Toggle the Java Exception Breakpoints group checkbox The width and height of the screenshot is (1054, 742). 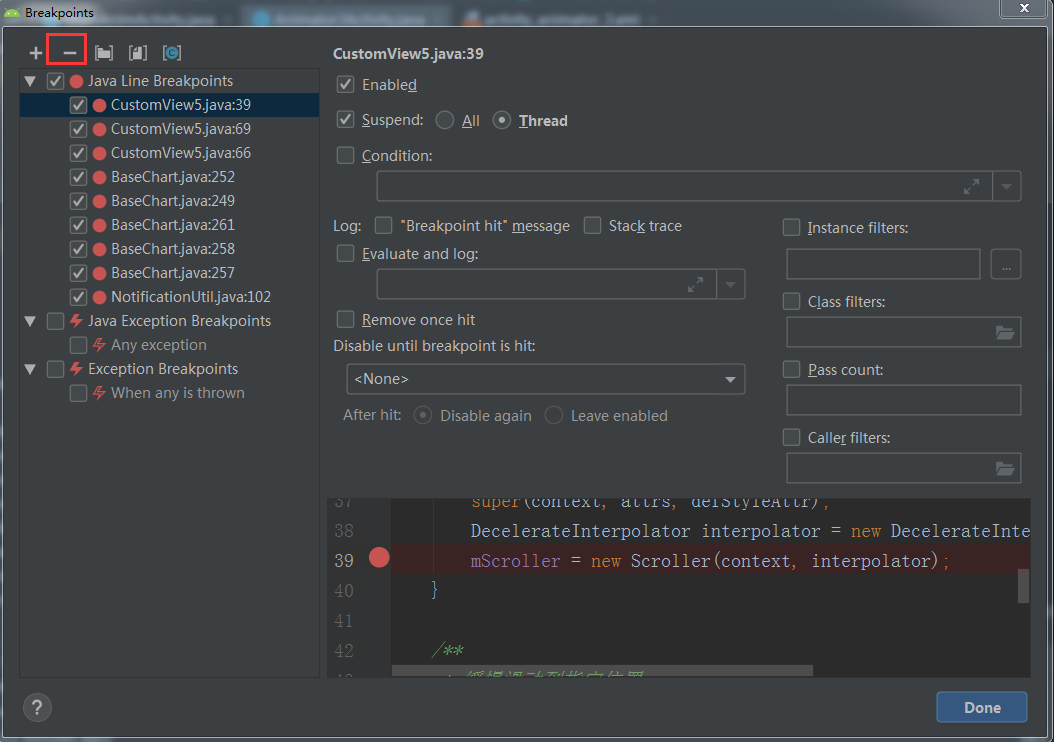pyautogui.click(x=55, y=321)
